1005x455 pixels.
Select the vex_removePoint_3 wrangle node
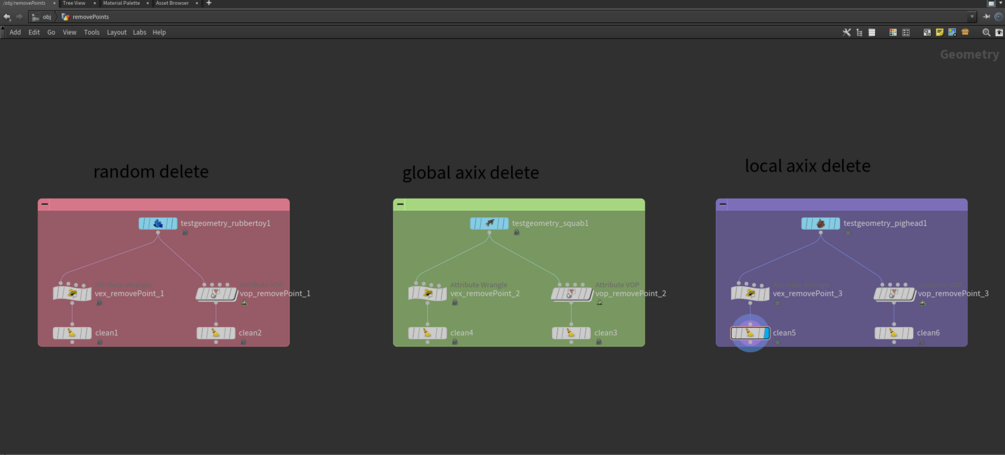point(751,294)
